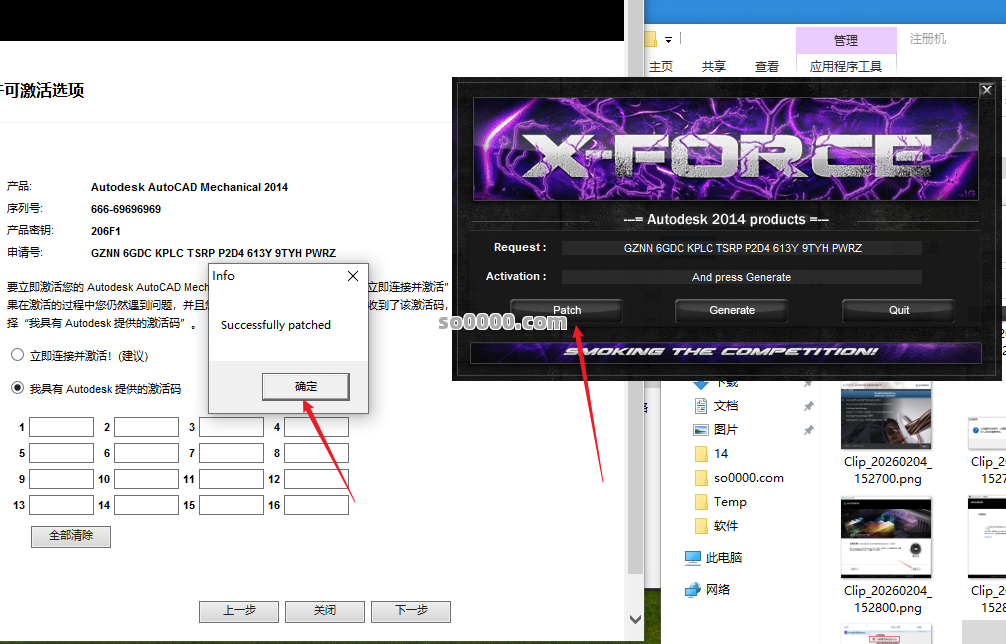Select the 此电脑 This PC icon
1006x644 pixels.
tap(693, 558)
